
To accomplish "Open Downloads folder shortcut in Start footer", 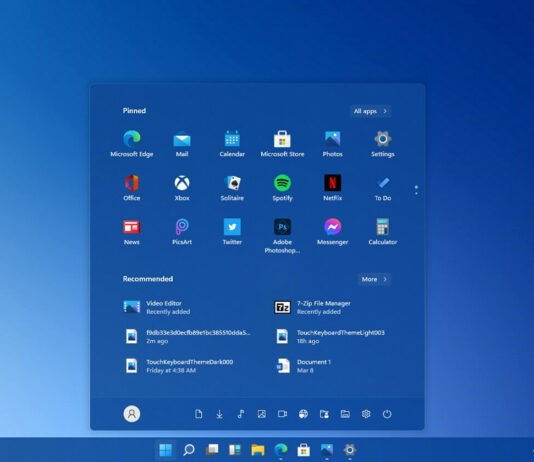I will [x=220, y=414].
